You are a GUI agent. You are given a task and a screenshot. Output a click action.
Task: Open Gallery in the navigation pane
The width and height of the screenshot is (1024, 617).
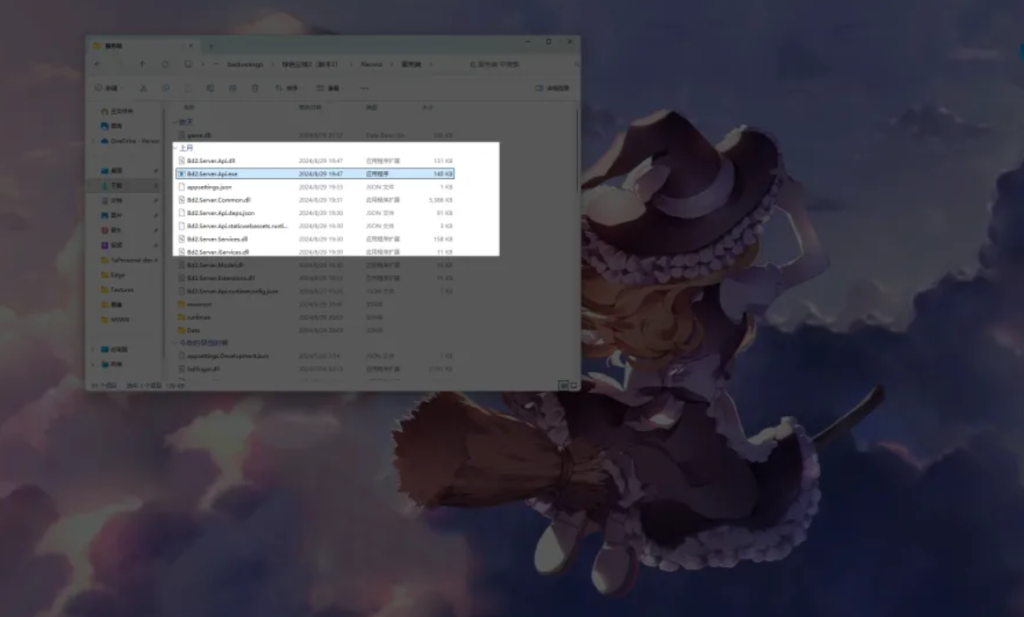[112, 125]
